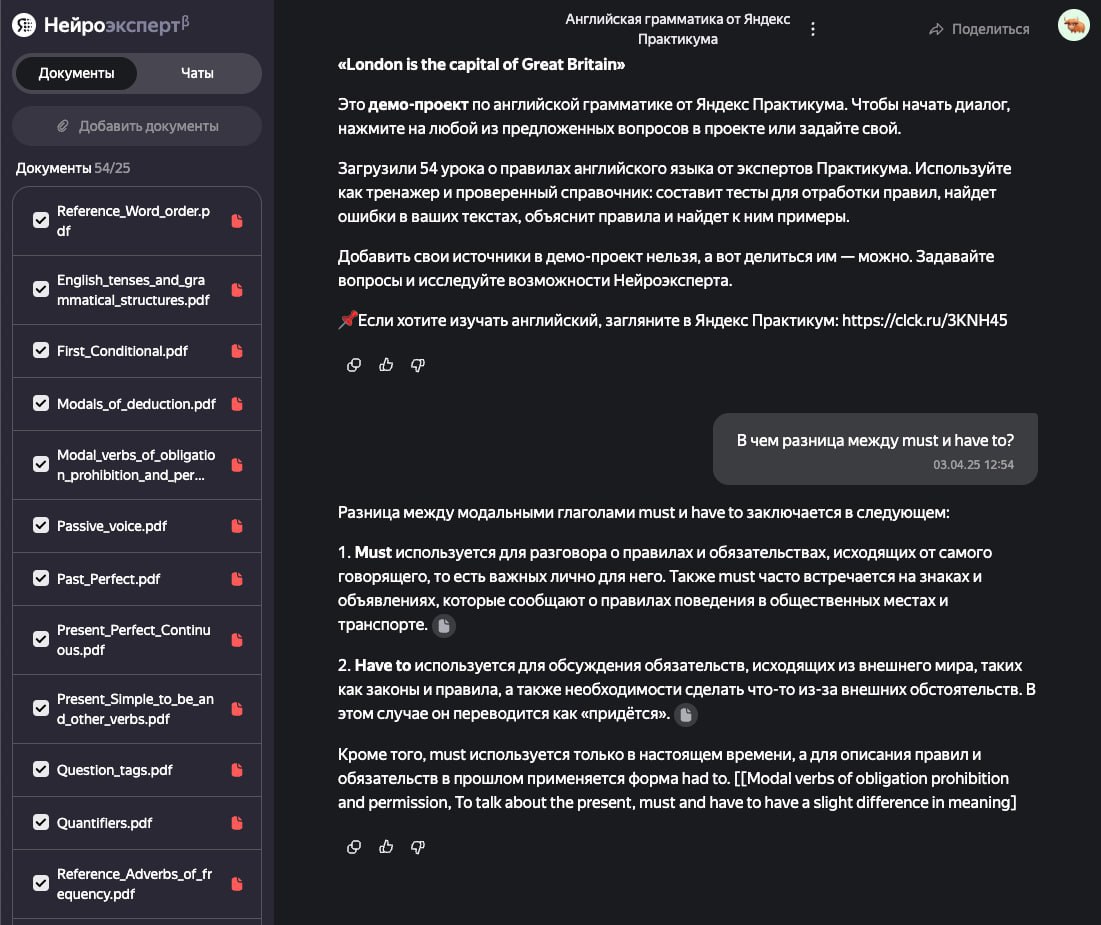Click PDF icon for Past_Perfect.pdf

click(237, 579)
